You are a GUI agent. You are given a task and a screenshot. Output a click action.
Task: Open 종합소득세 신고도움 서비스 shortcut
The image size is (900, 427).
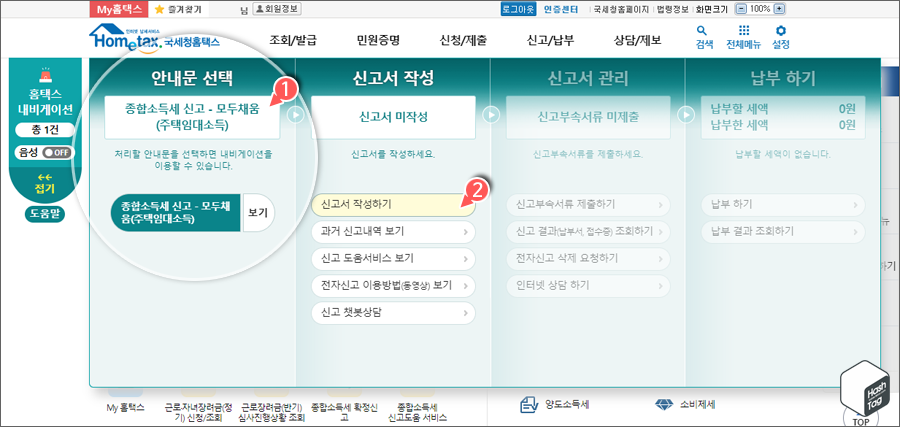(417, 412)
